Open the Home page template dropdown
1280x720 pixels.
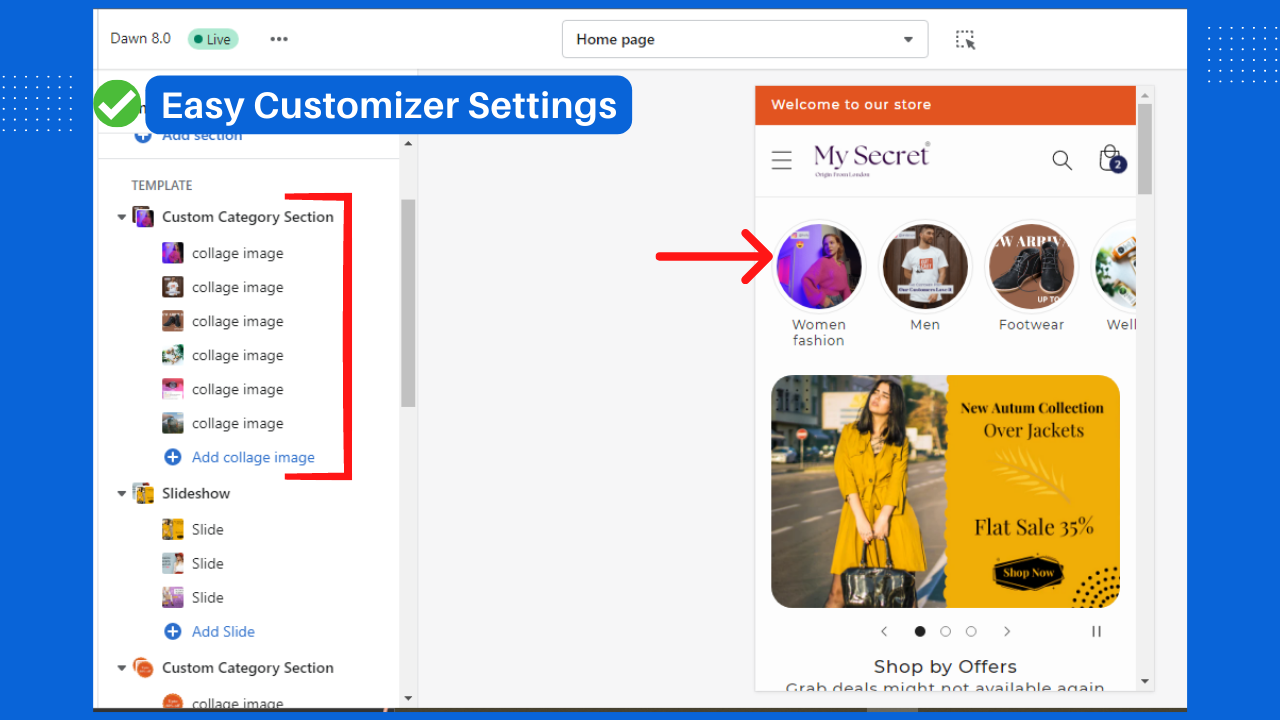tap(744, 39)
